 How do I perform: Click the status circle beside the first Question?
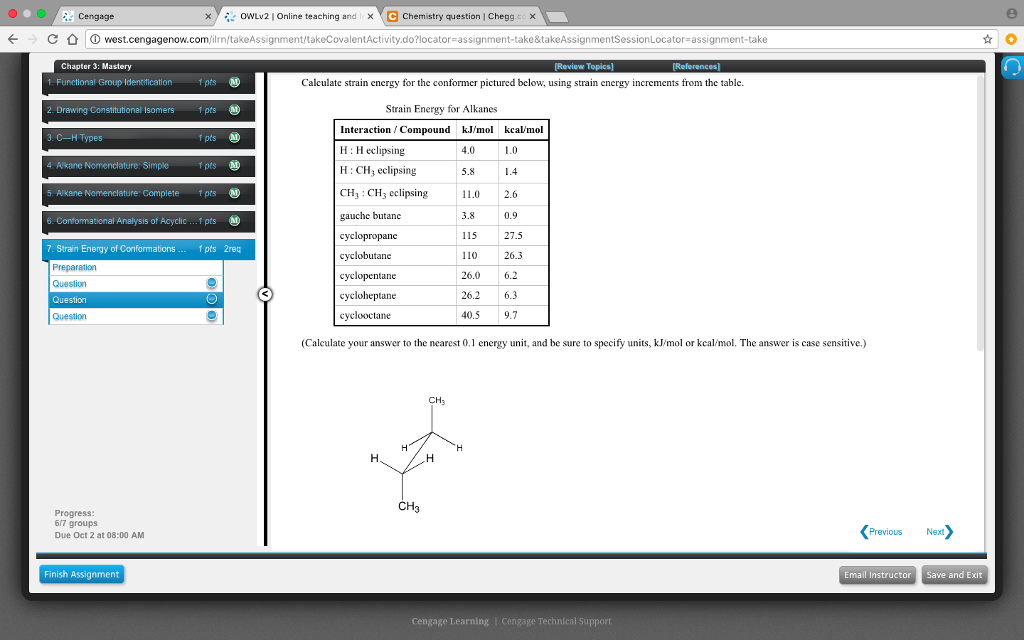click(x=210, y=283)
